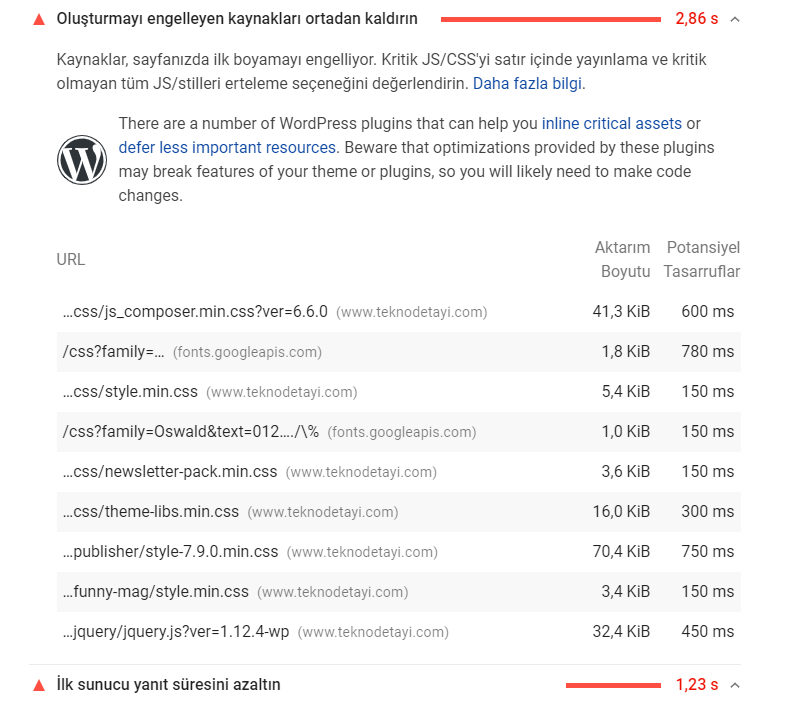This screenshot has height=711, width=810.
Task: Select the js_composer.min.css URL row
Action: (x=399, y=312)
